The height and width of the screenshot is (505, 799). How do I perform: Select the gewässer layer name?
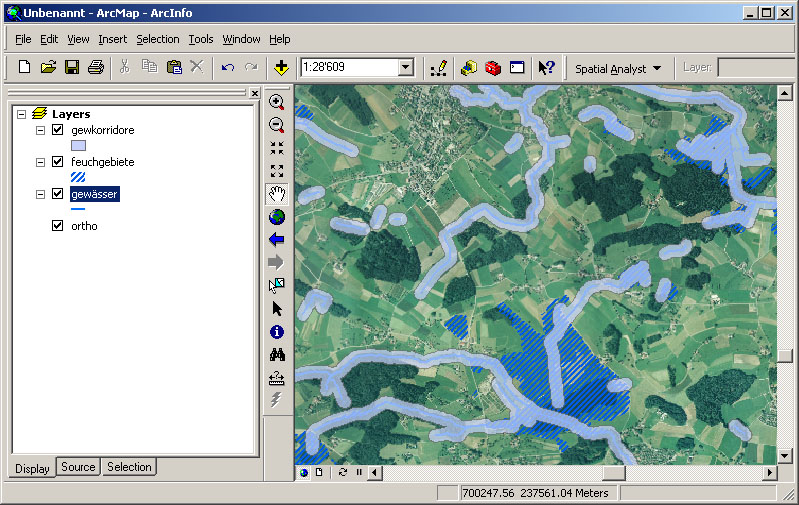pyautogui.click(x=95, y=195)
